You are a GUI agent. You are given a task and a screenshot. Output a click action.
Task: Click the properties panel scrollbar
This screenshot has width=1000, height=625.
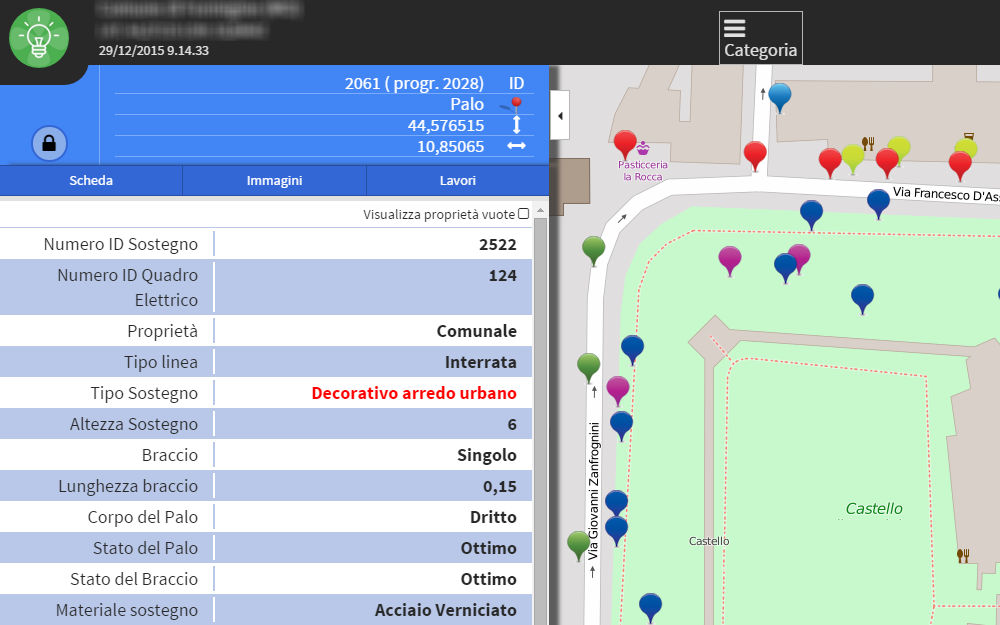click(x=541, y=400)
